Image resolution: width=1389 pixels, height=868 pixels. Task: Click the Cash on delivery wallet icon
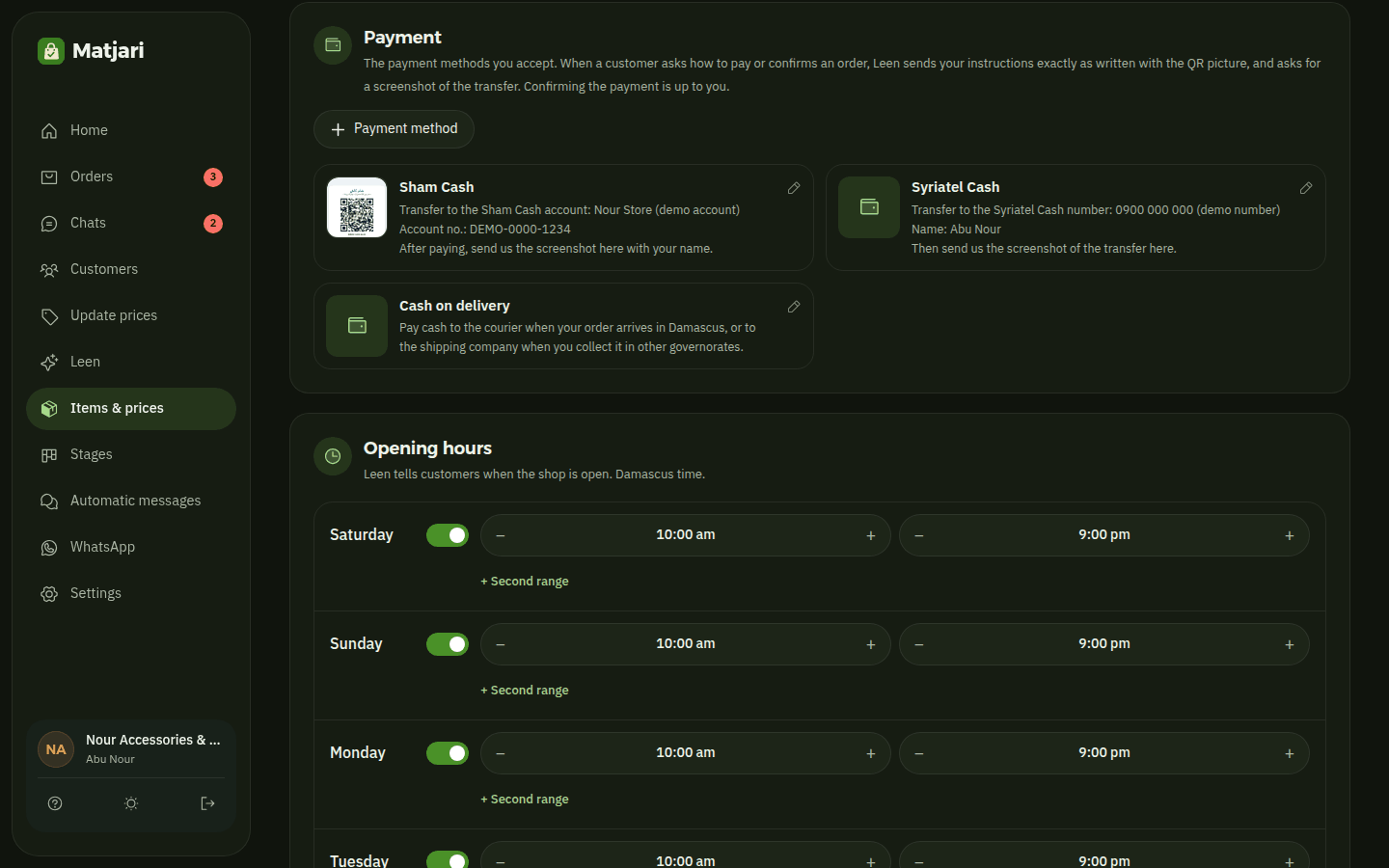(x=357, y=326)
